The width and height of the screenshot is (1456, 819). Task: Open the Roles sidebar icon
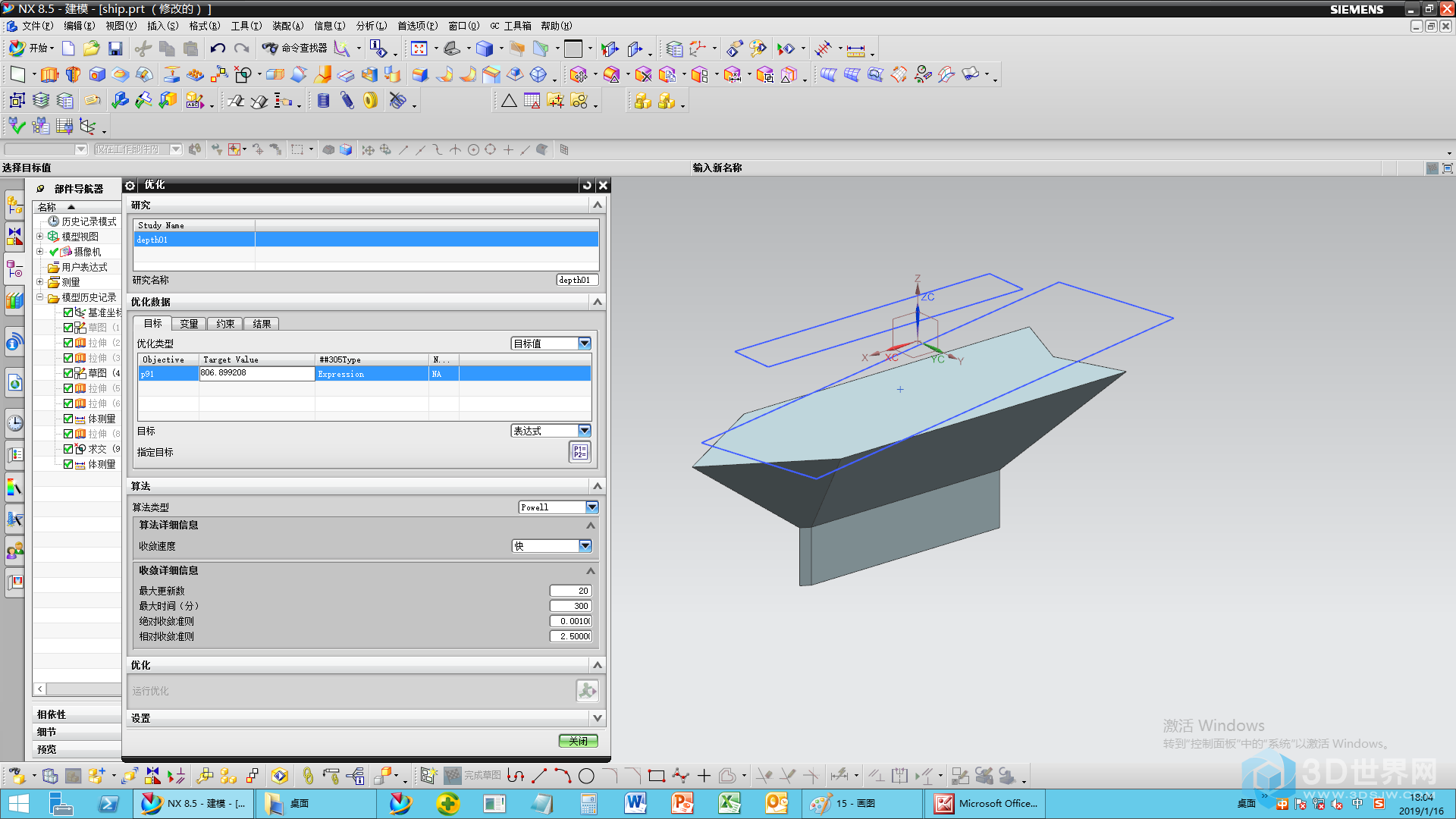14,551
